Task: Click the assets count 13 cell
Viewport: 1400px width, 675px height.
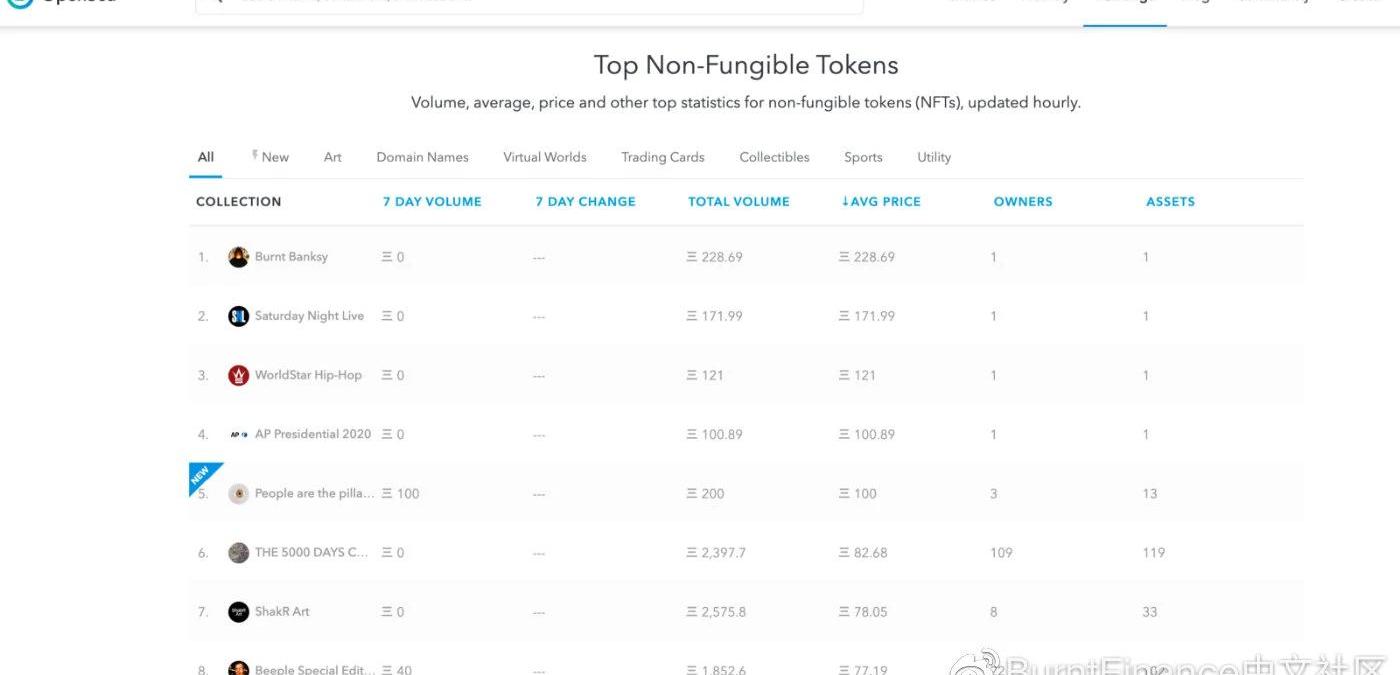Action: [x=1150, y=493]
